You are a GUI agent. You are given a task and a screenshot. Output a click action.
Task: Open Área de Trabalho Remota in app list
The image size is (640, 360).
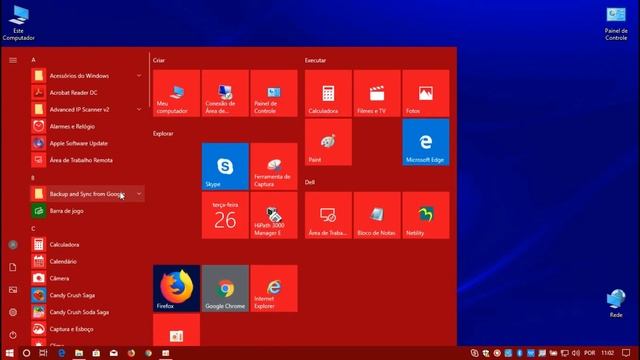click(87, 160)
